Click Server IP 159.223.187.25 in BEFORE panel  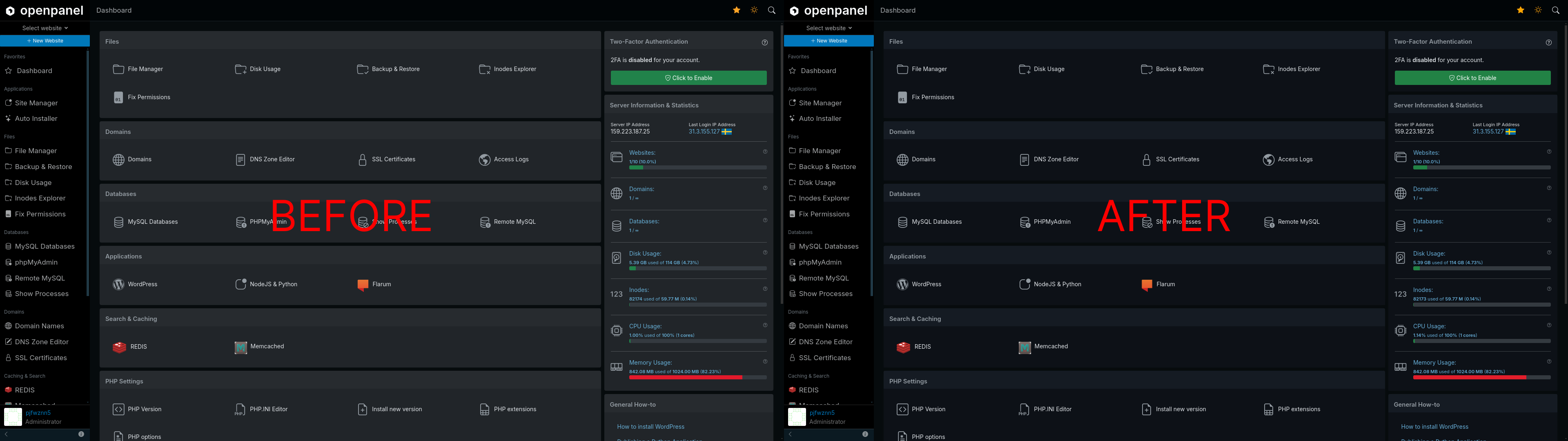click(x=630, y=131)
